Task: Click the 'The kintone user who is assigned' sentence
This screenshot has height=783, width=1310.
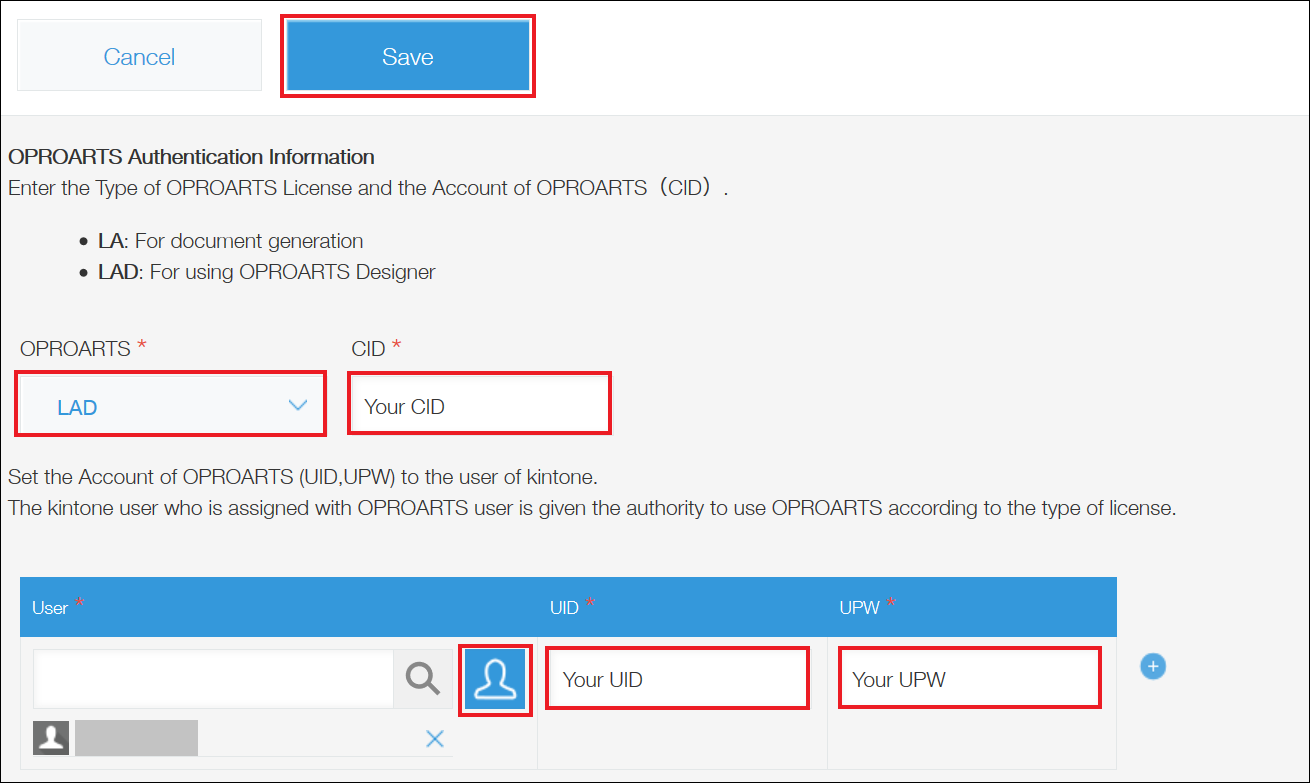Action: pyautogui.click(x=592, y=508)
